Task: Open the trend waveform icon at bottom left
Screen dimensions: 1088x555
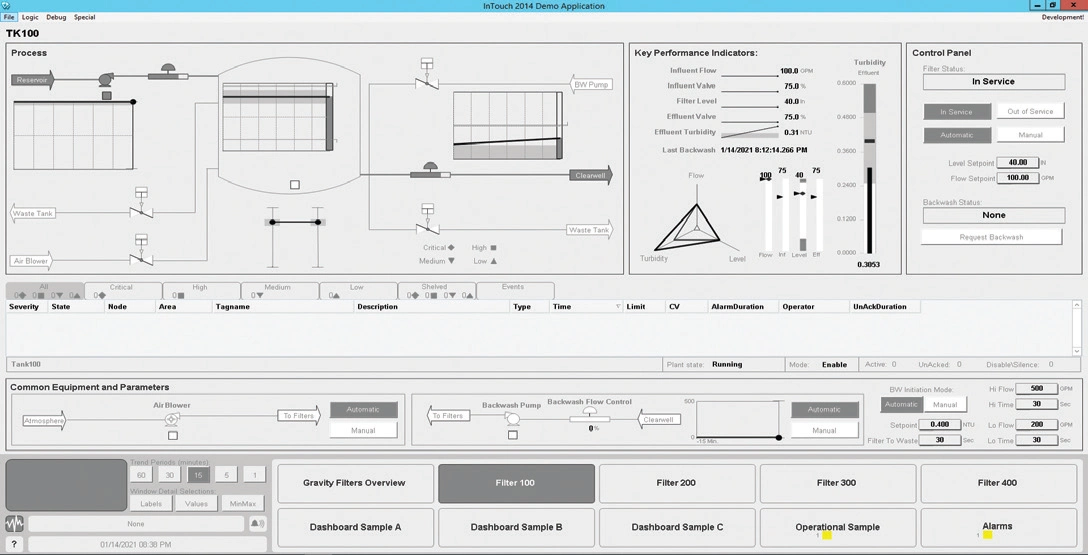Action: [x=15, y=524]
